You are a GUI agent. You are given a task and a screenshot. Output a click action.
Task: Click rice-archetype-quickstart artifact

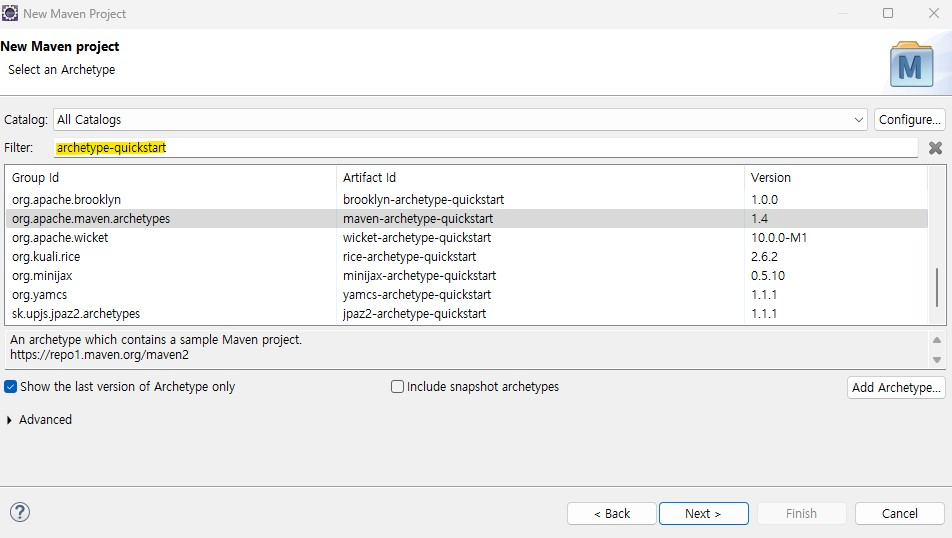(x=409, y=257)
